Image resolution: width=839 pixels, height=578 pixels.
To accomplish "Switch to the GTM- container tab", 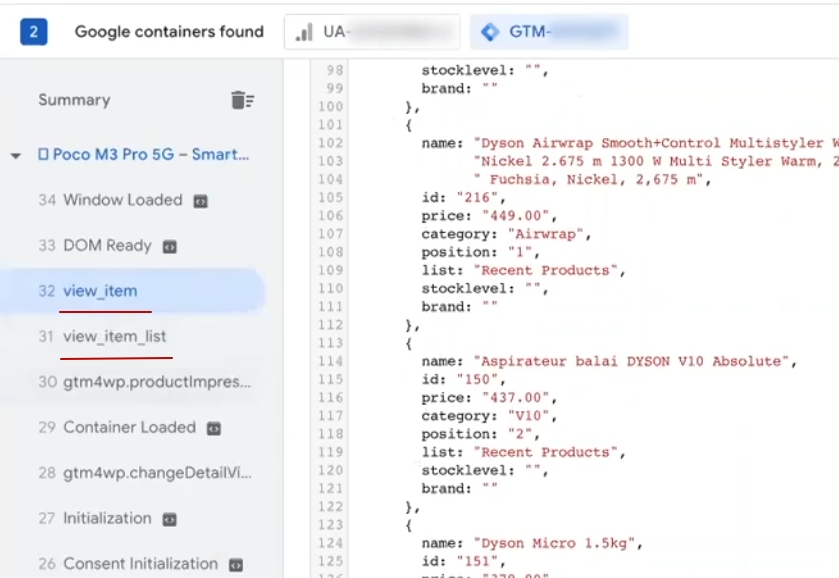I will (x=549, y=32).
